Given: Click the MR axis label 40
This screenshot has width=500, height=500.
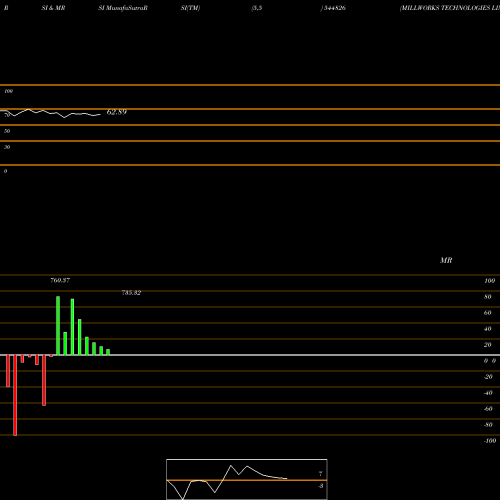Looking at the screenshot, I should click(488, 329).
